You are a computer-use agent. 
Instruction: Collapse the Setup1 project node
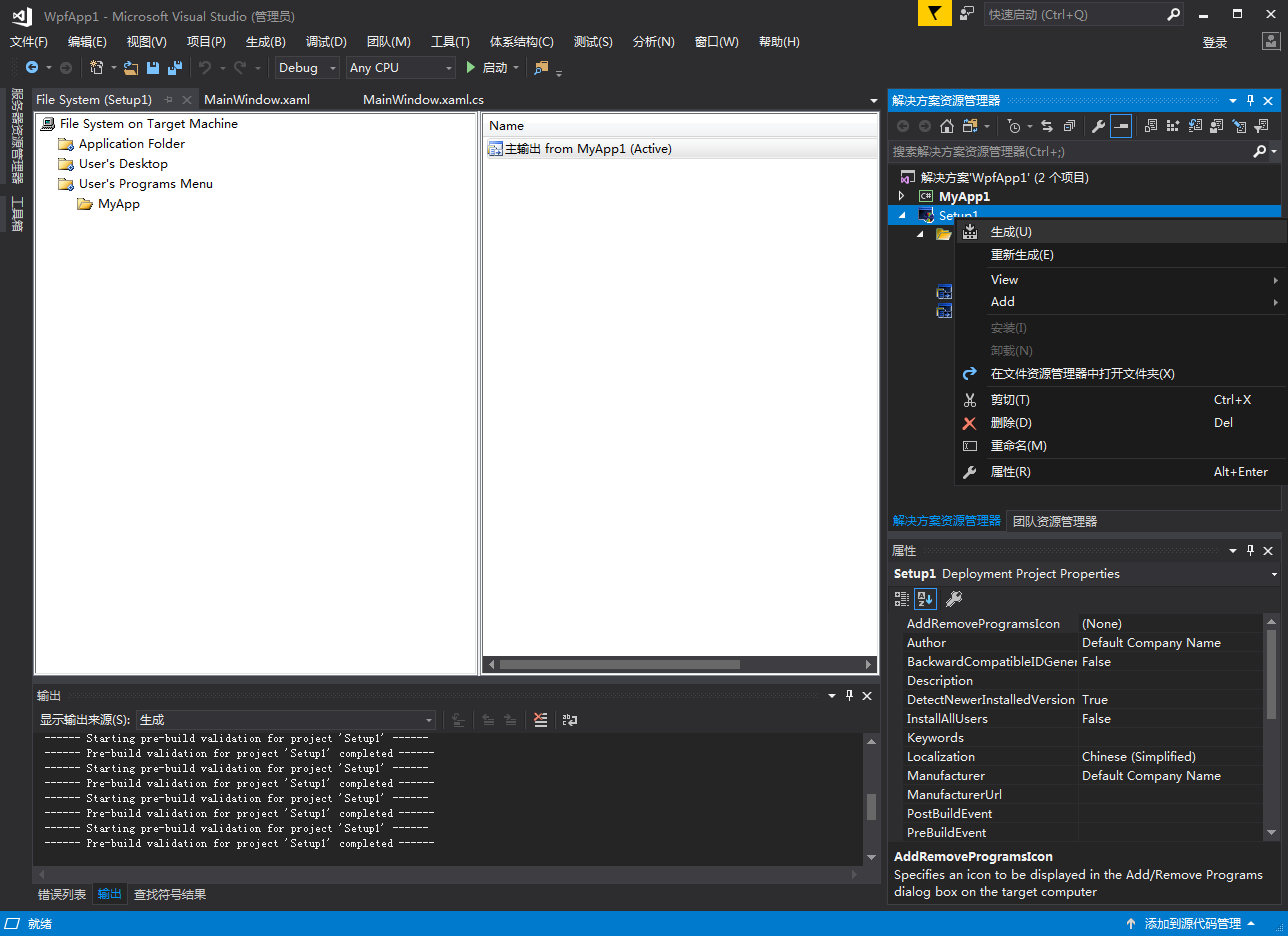pyautogui.click(x=902, y=214)
